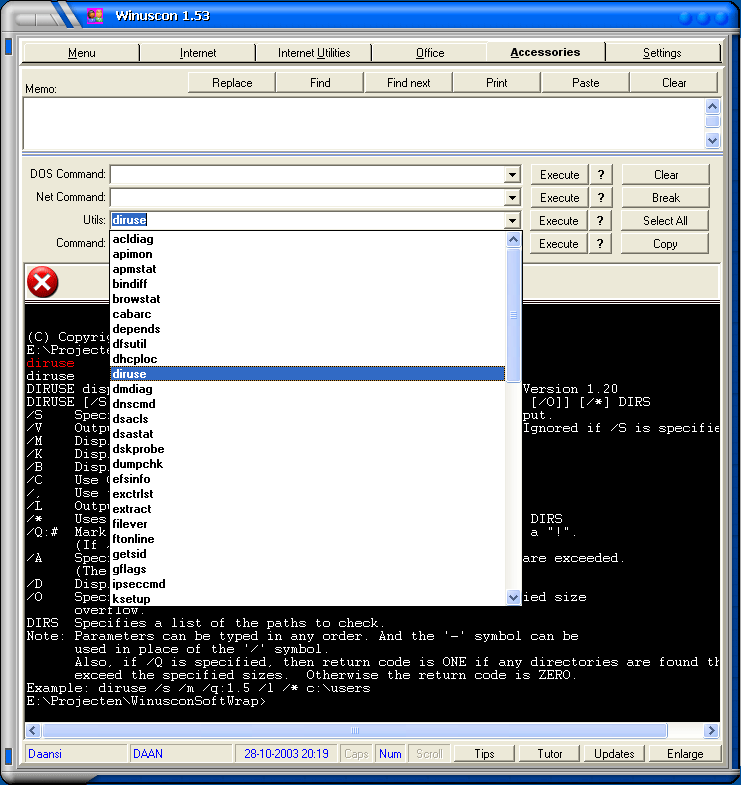Open the Menu tab
Image resolution: width=741 pixels, height=785 pixels.
click(82, 53)
